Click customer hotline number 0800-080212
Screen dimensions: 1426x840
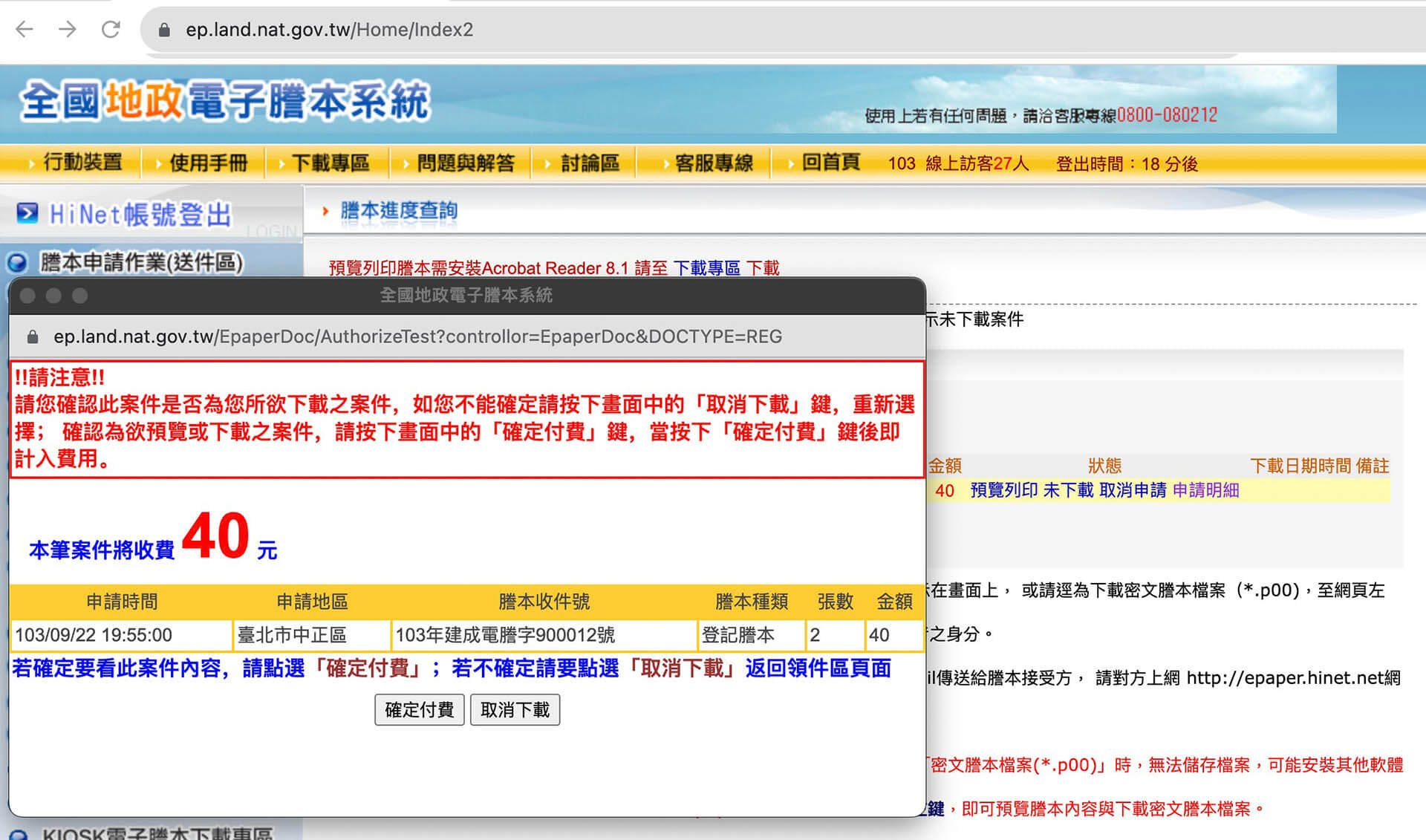pyautogui.click(x=1167, y=115)
